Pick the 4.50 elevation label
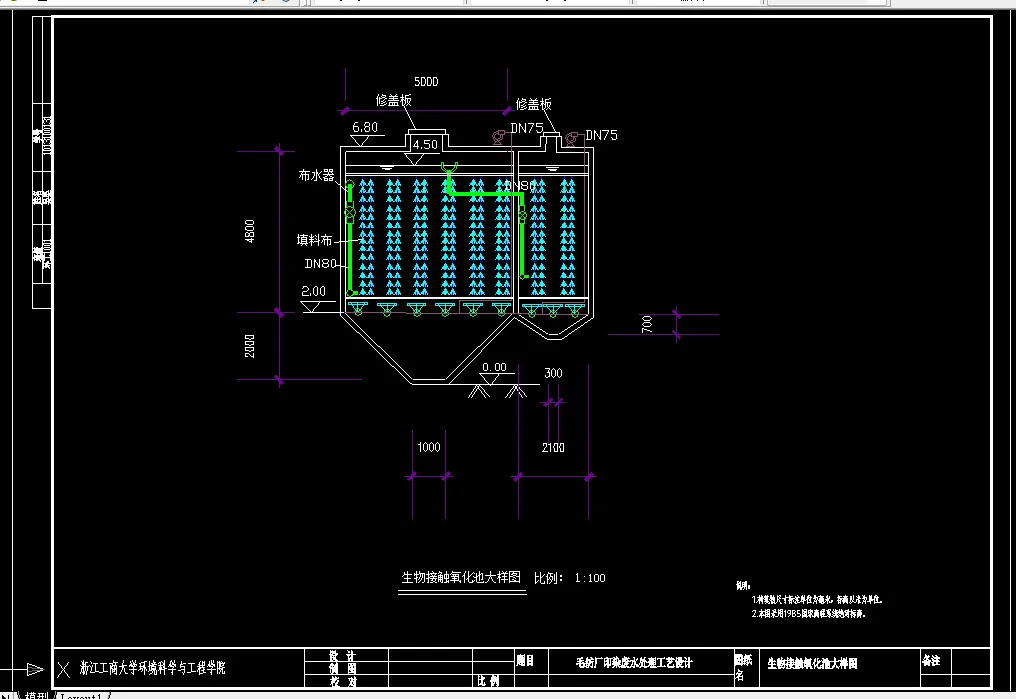The height and width of the screenshot is (699, 1016). click(x=425, y=144)
